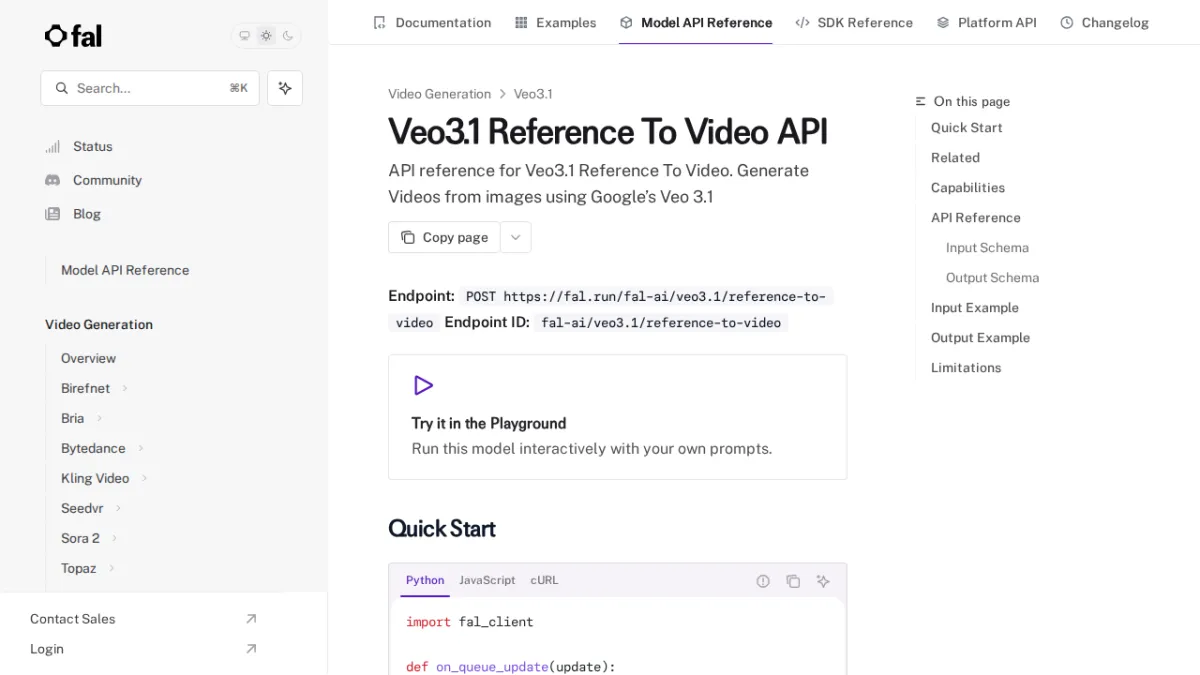Jump to Input Example in page outline
This screenshot has height=675, width=1200.
pos(975,308)
